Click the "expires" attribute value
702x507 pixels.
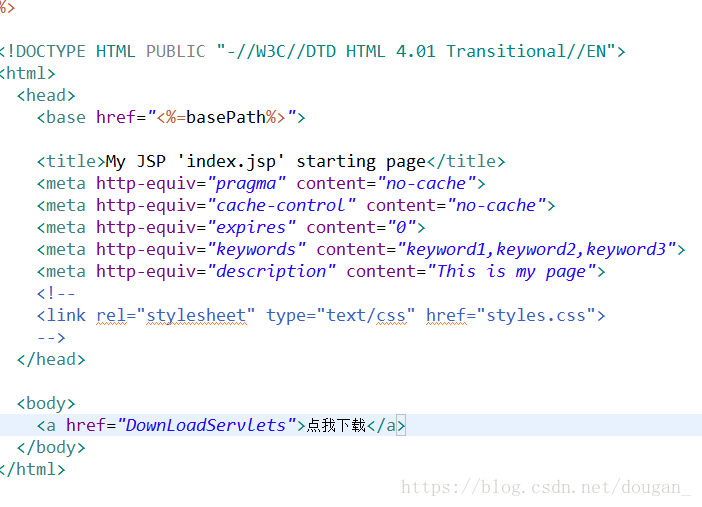(x=251, y=228)
